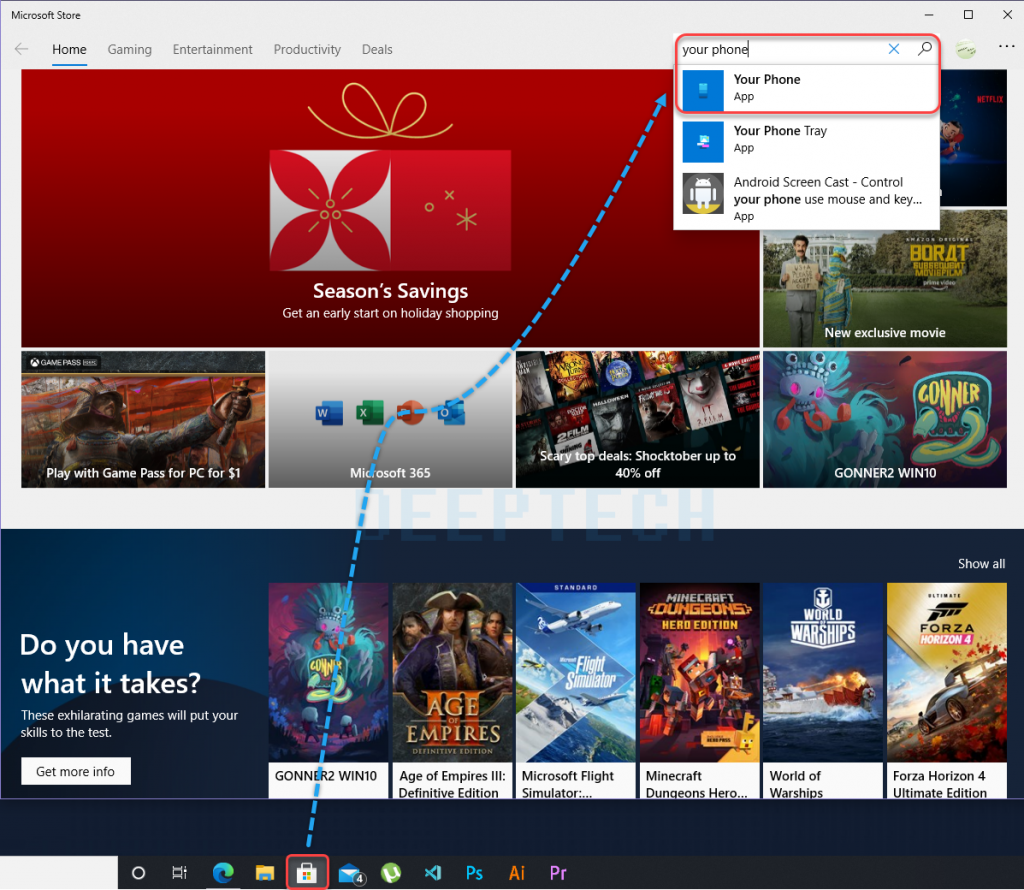Launch Visual Studio Code from the taskbar
The image size is (1024, 890).
(432, 872)
